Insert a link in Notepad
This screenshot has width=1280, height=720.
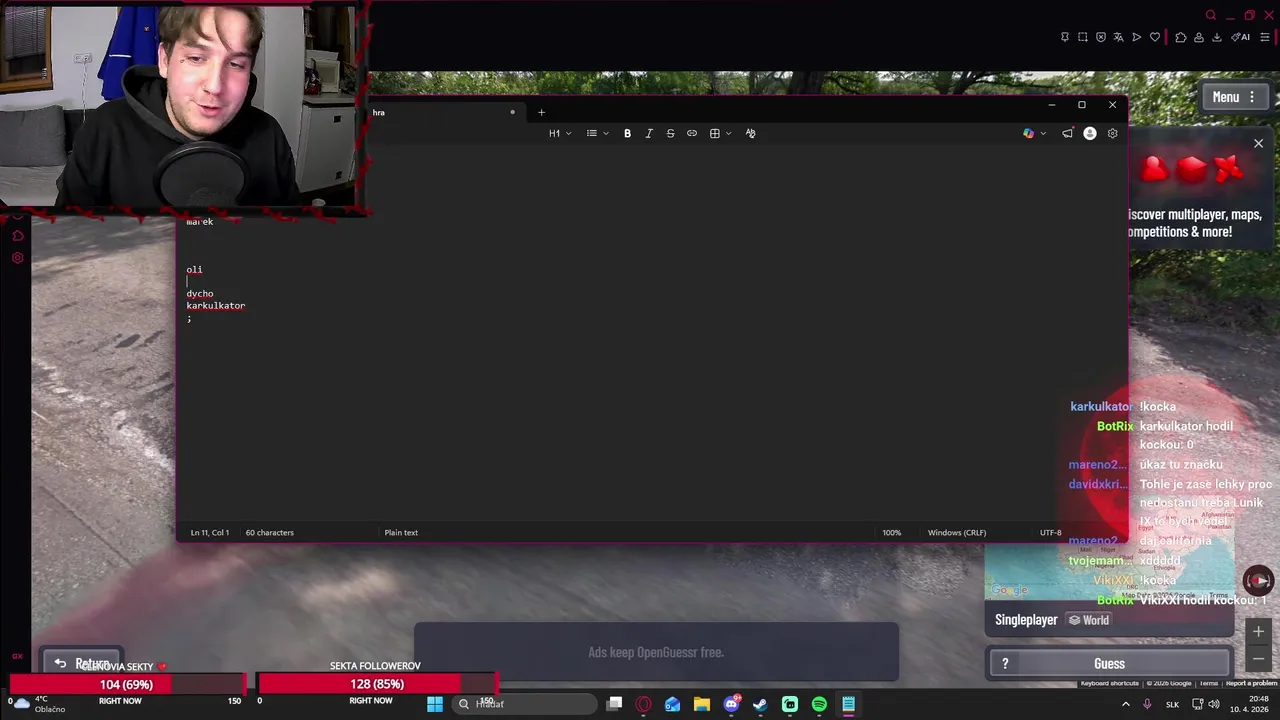[692, 133]
